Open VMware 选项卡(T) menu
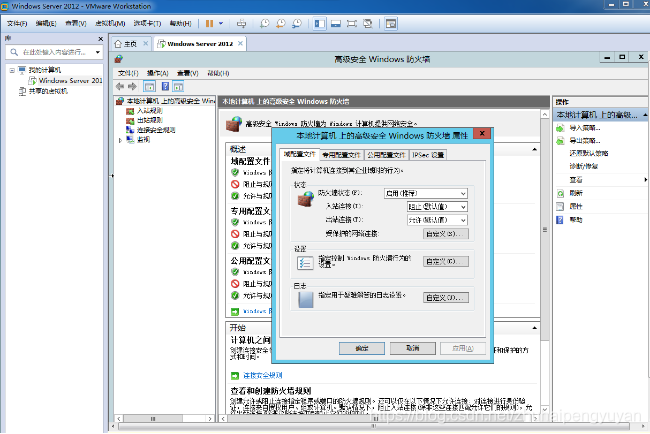650x434 pixels. (147, 24)
